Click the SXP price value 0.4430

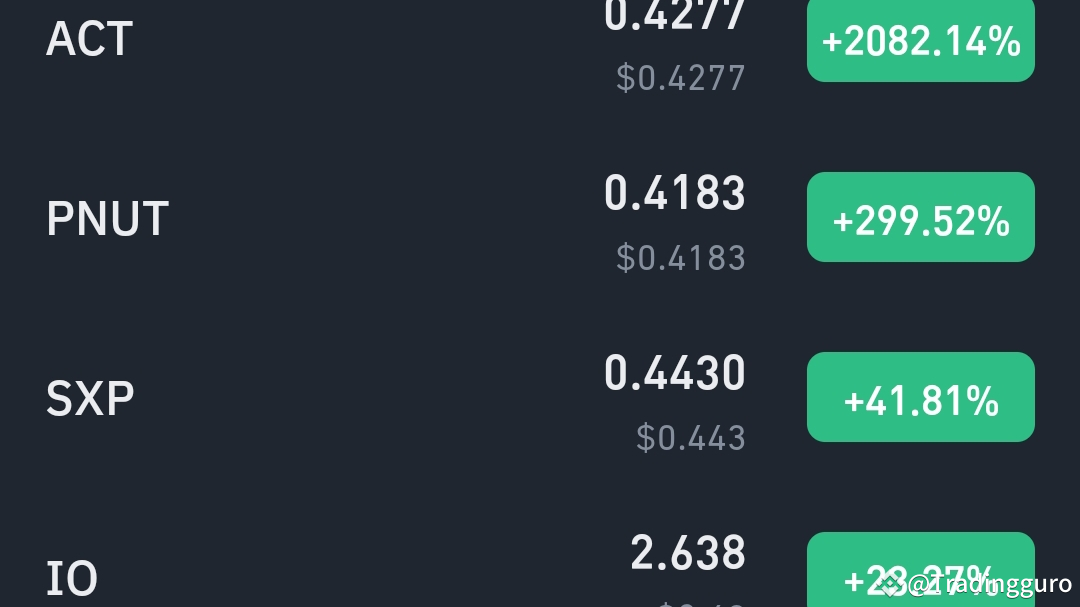tap(675, 372)
